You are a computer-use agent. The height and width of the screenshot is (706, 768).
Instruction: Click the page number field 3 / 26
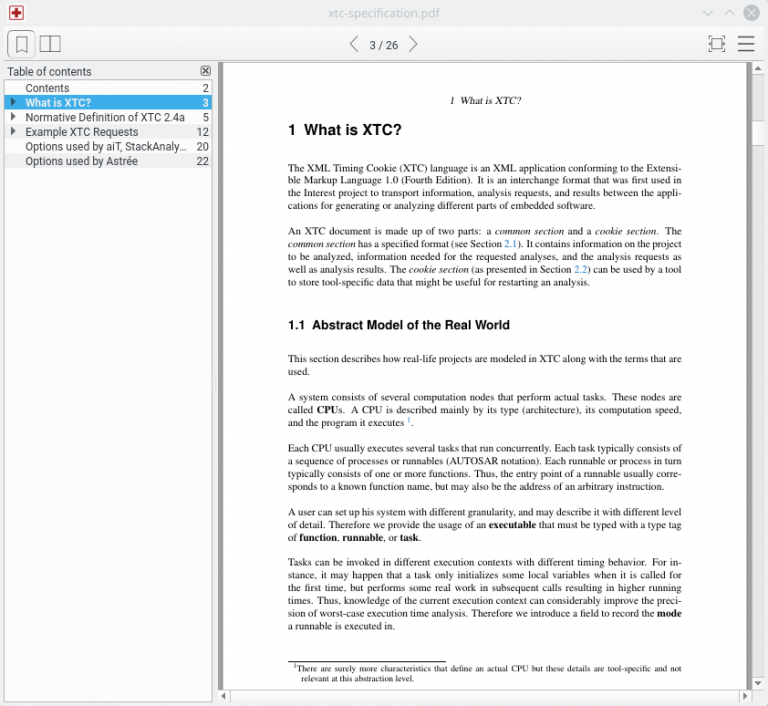(383, 45)
